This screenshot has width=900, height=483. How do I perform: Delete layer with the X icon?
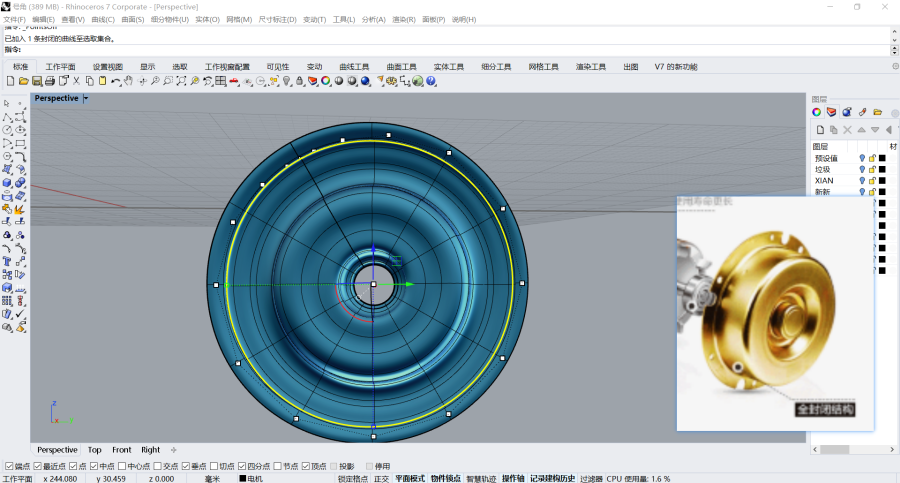pos(847,130)
